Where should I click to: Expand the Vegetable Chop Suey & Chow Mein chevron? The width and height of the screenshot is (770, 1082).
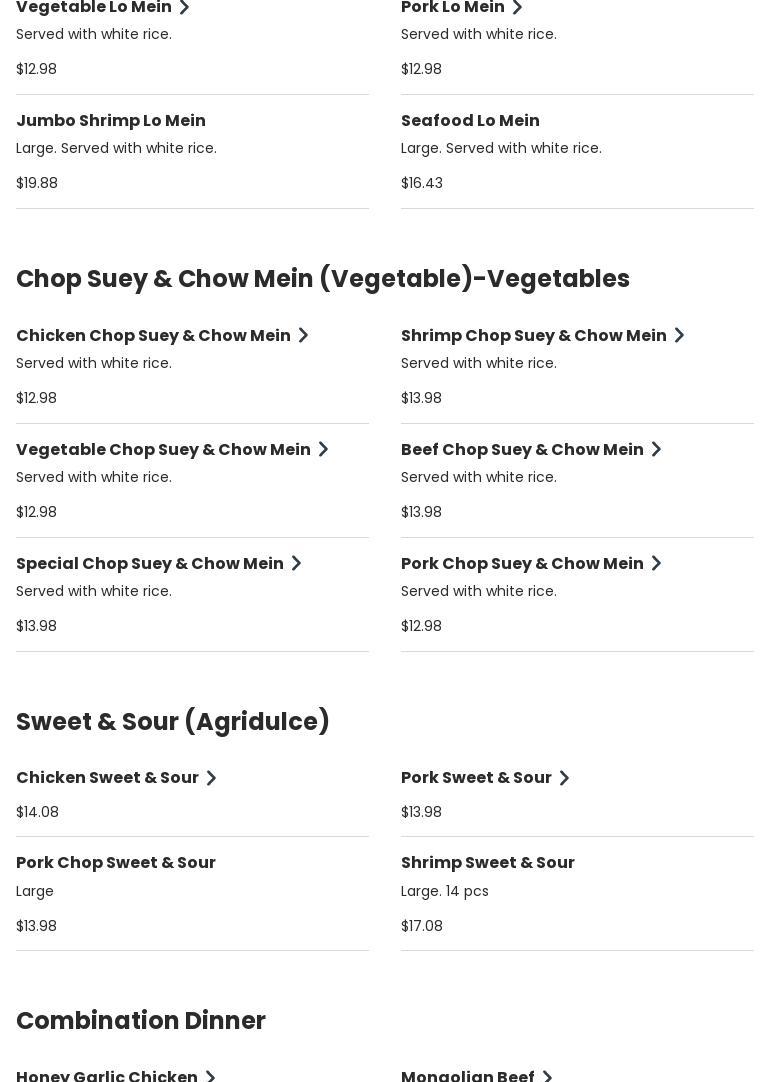(x=323, y=450)
